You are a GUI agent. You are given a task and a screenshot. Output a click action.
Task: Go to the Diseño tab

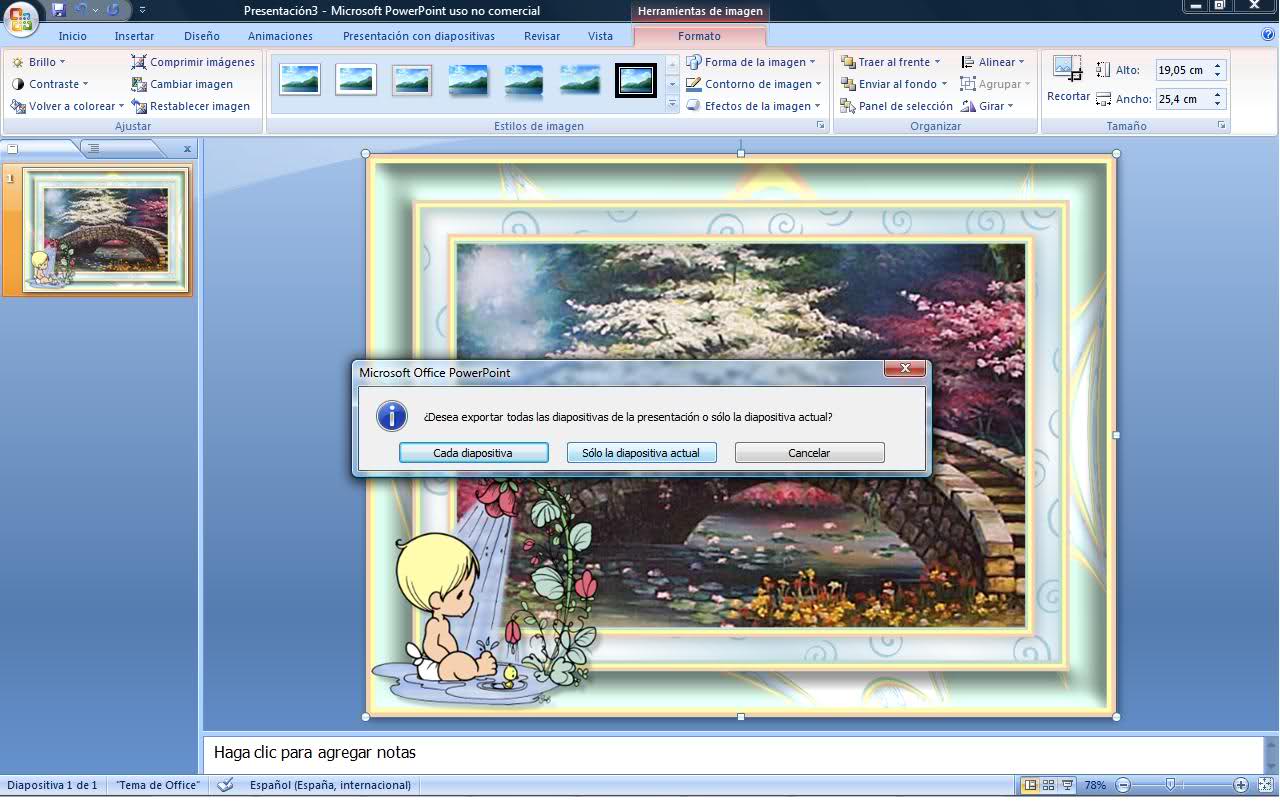202,36
